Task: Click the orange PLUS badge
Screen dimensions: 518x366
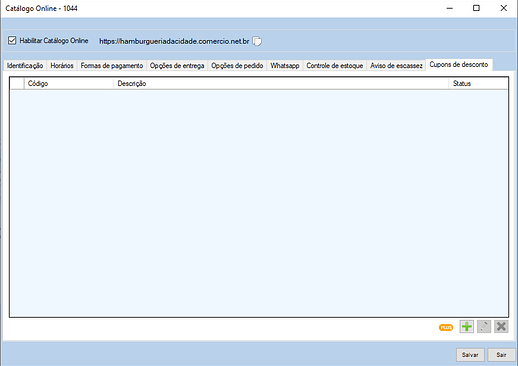Action: click(446, 327)
